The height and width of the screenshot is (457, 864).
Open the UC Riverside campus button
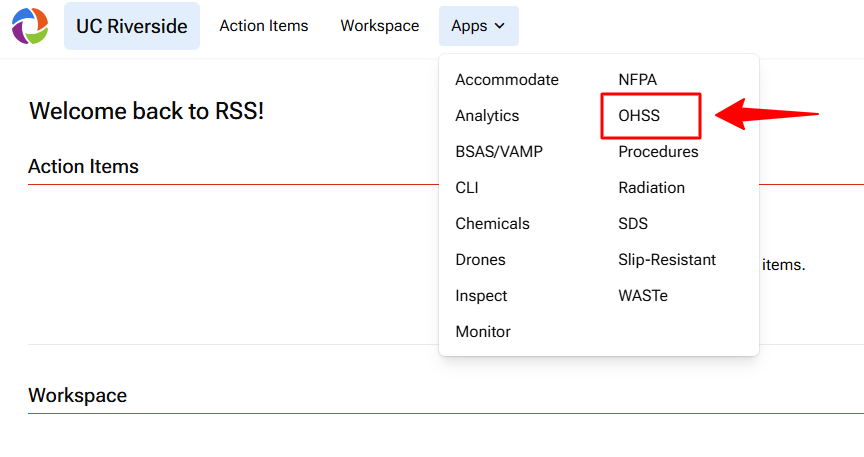tap(131, 26)
